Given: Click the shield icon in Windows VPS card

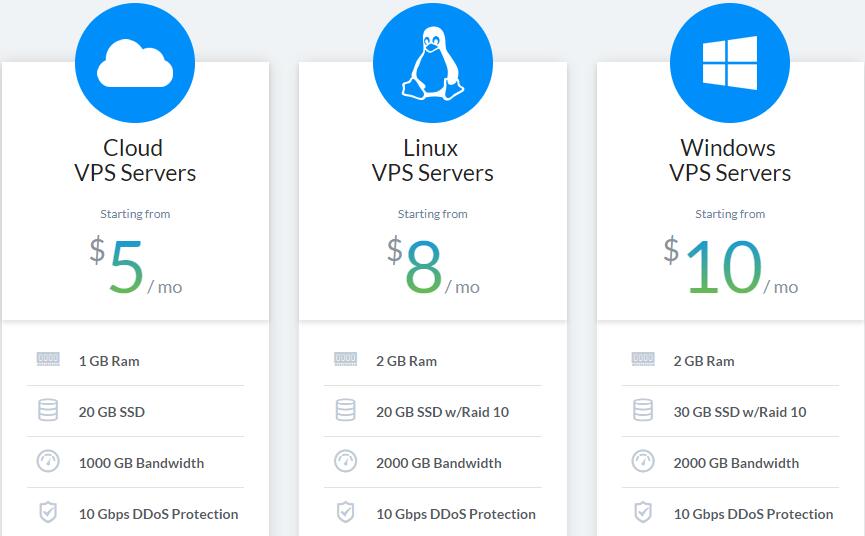Looking at the screenshot, I should click(643, 512).
